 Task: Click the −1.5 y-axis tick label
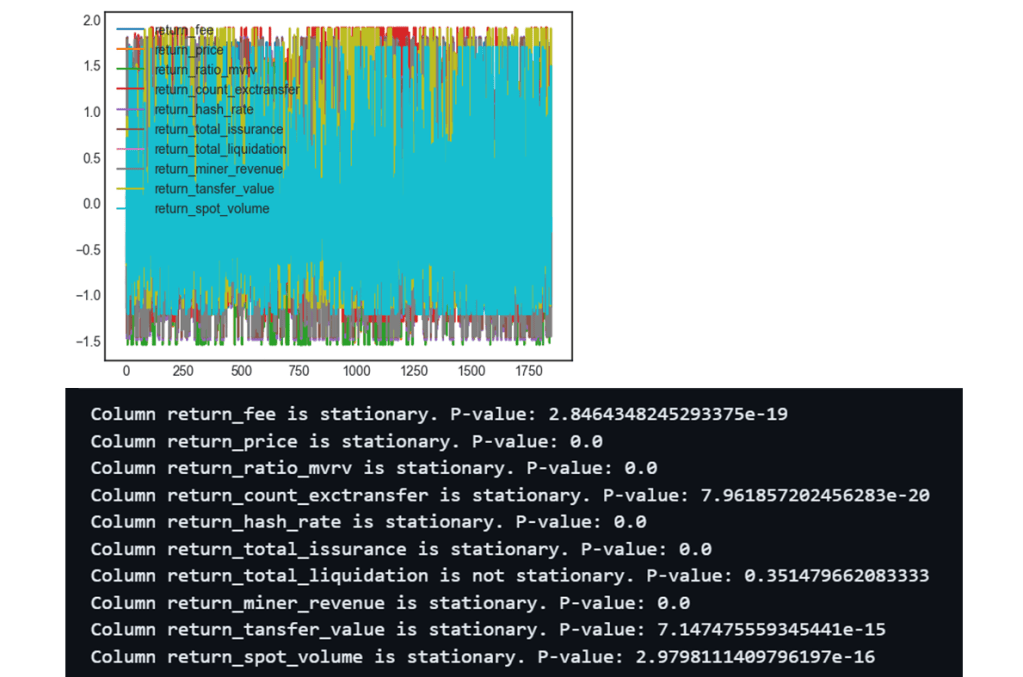click(x=88, y=341)
